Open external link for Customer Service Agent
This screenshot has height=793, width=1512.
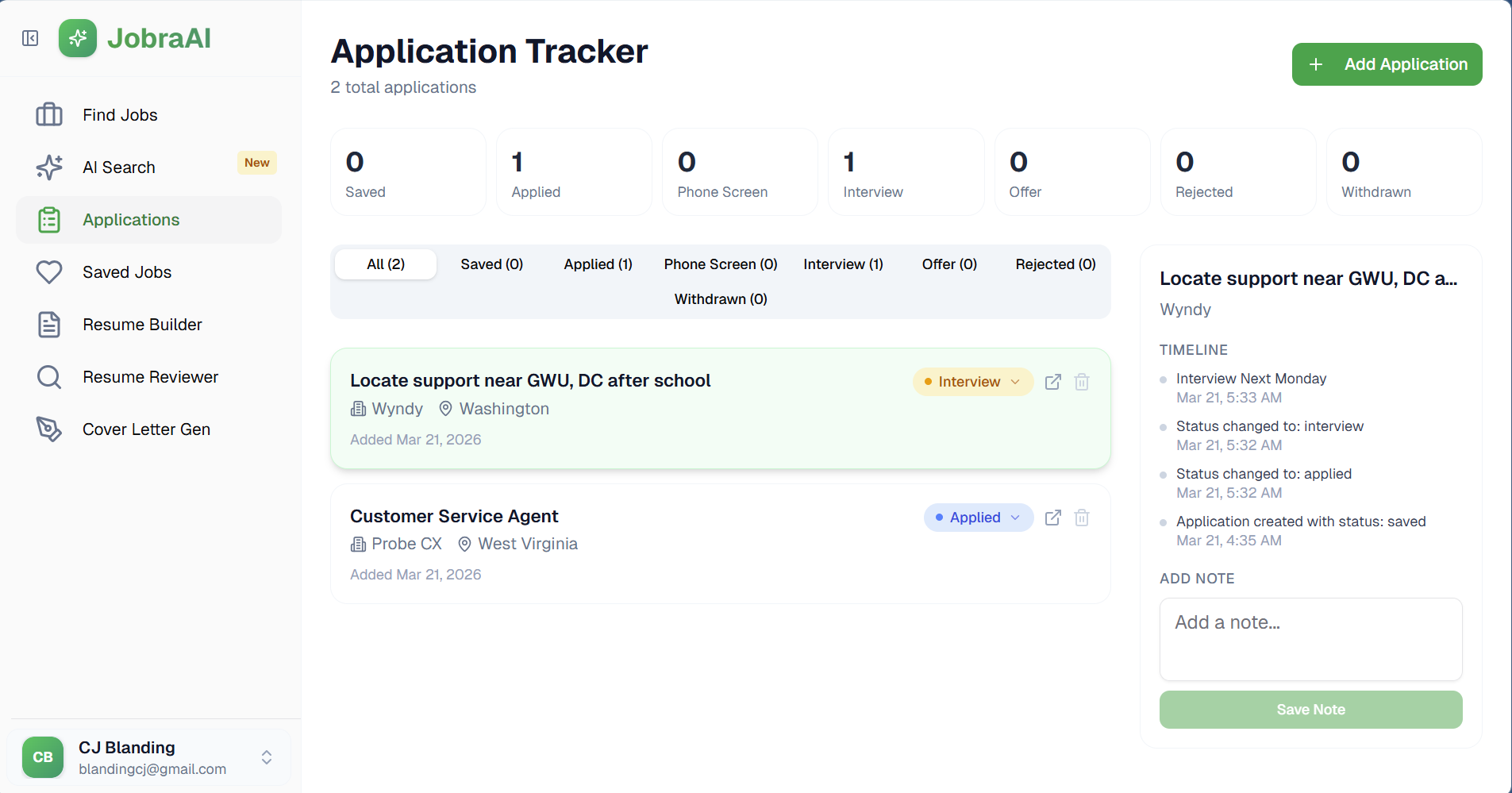(x=1053, y=518)
